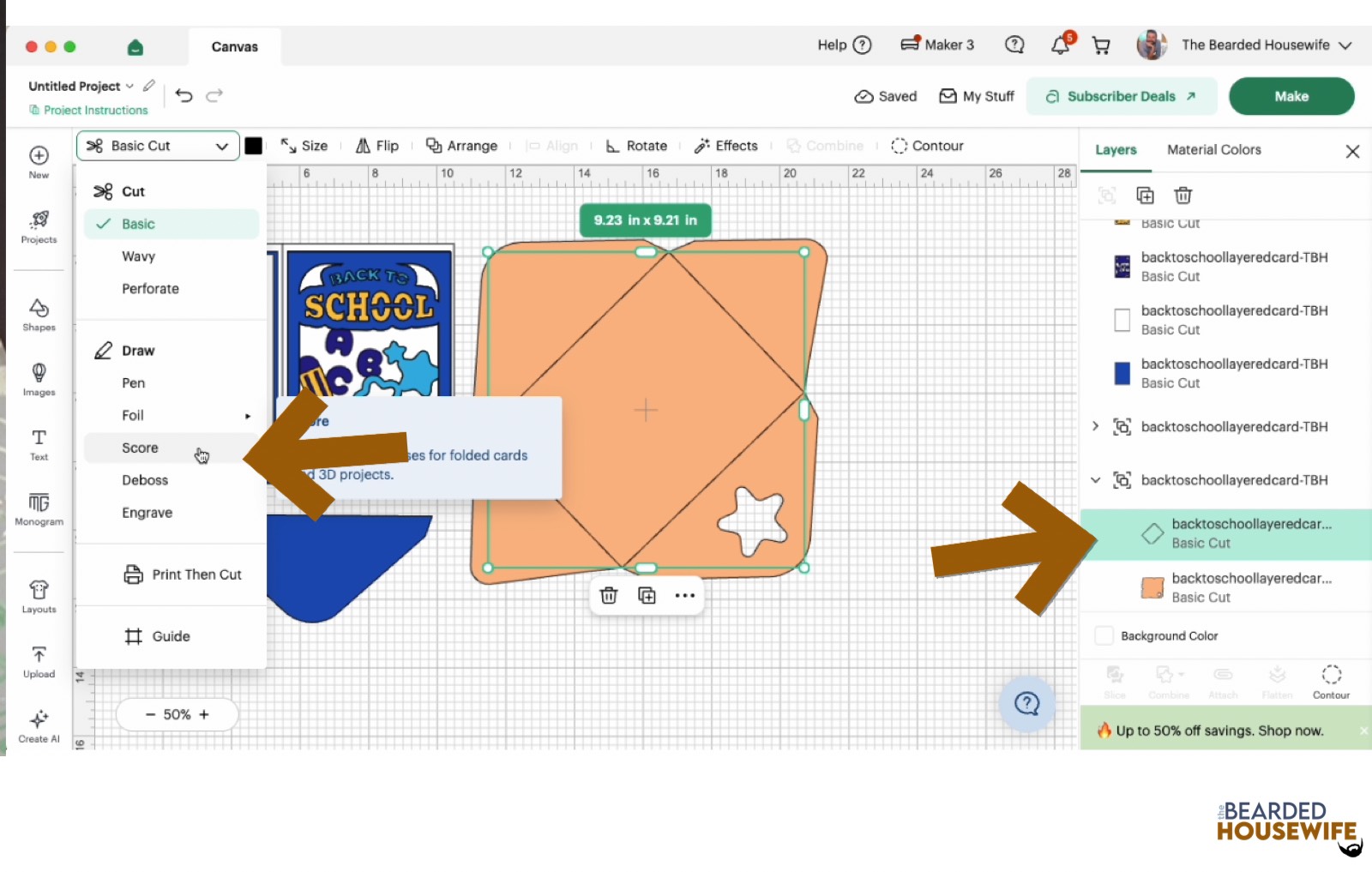Select the highlighted diamond outline layer
The width and height of the screenshot is (1372, 872).
click(1226, 533)
